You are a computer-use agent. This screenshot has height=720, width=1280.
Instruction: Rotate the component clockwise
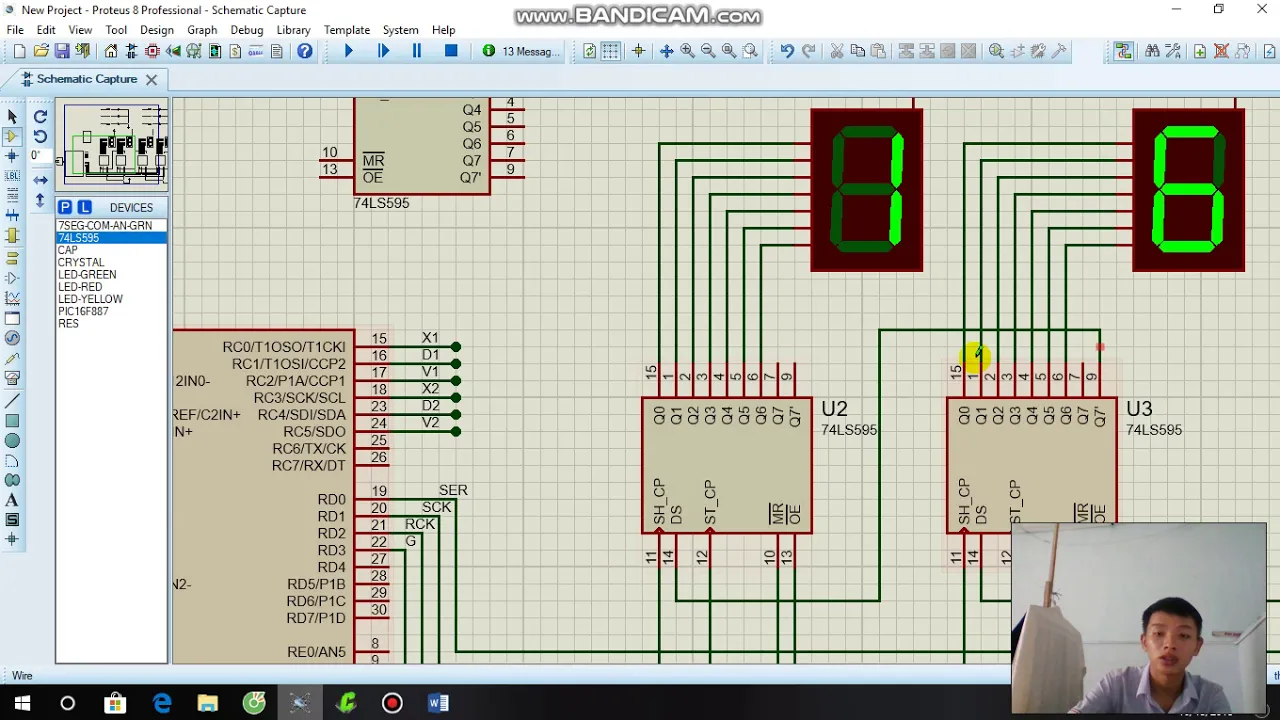coord(40,117)
